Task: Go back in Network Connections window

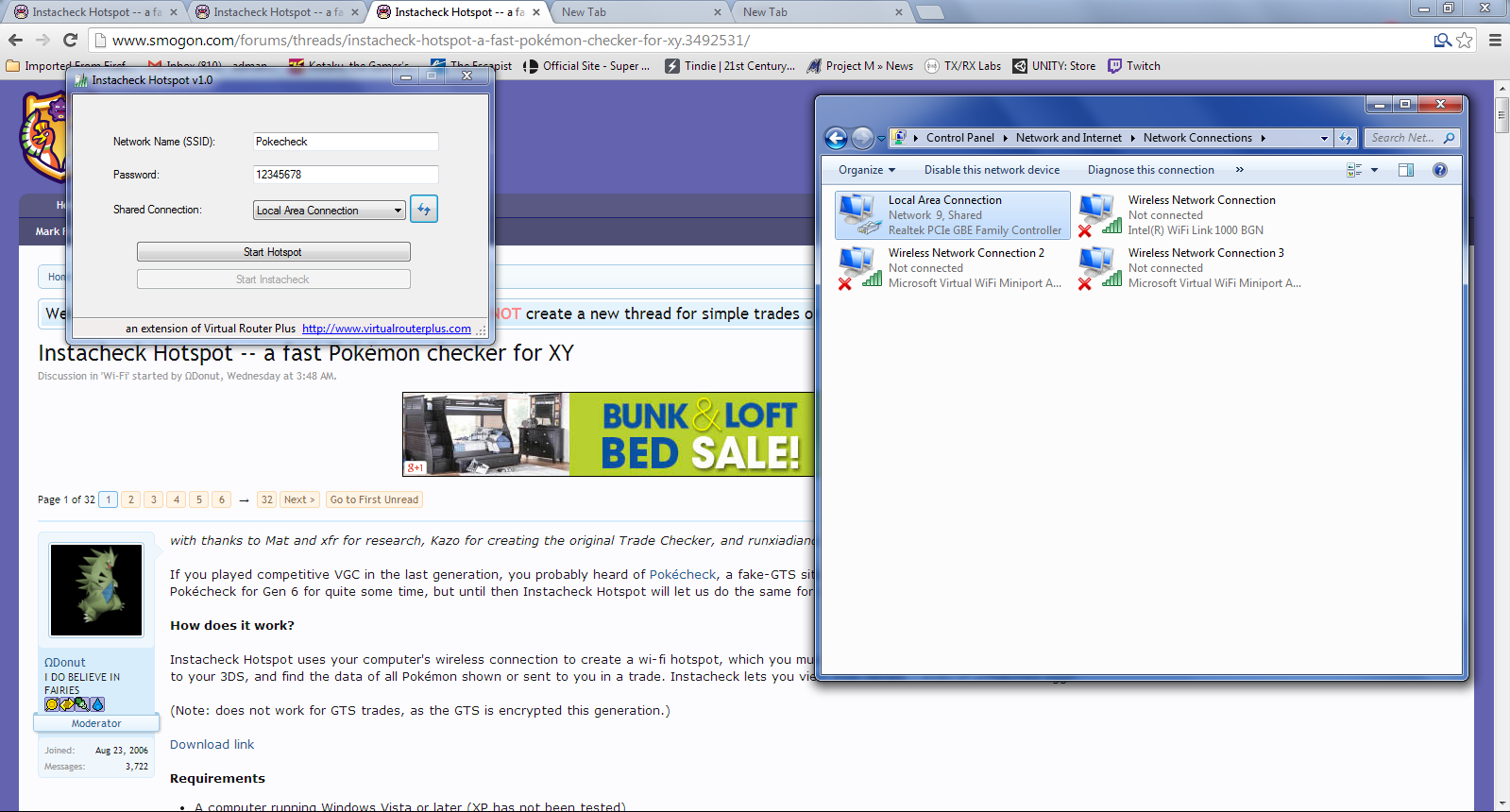Action: pyautogui.click(x=837, y=138)
